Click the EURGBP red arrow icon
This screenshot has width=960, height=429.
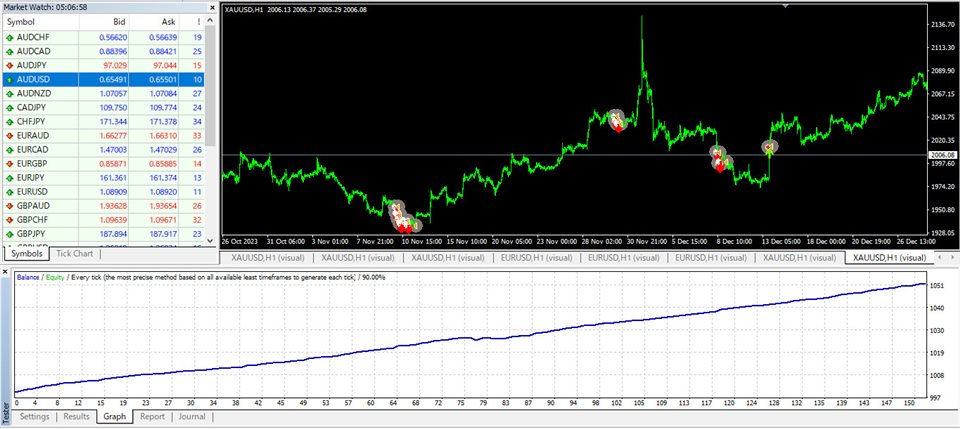10,164
